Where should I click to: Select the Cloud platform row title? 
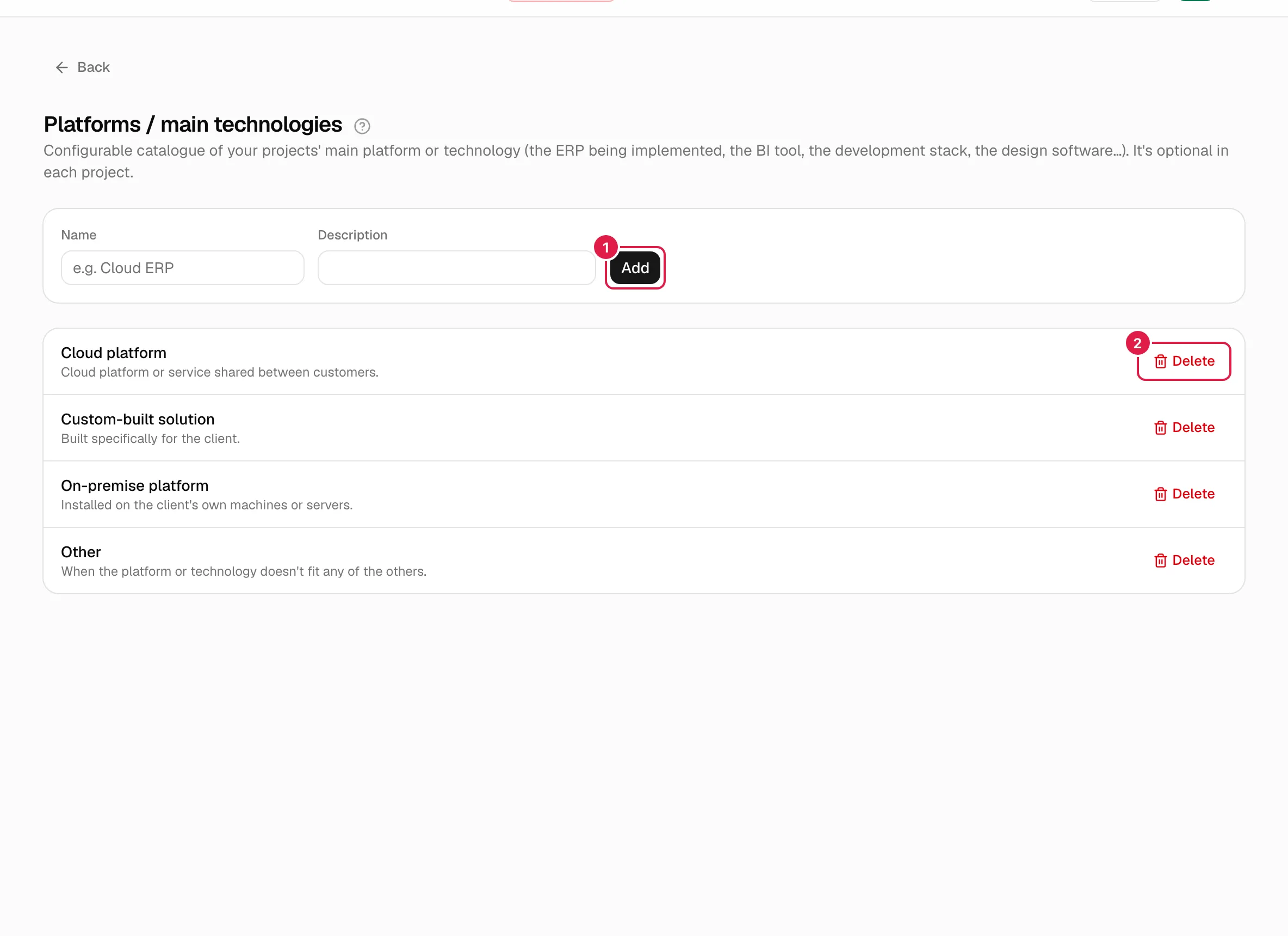click(114, 354)
